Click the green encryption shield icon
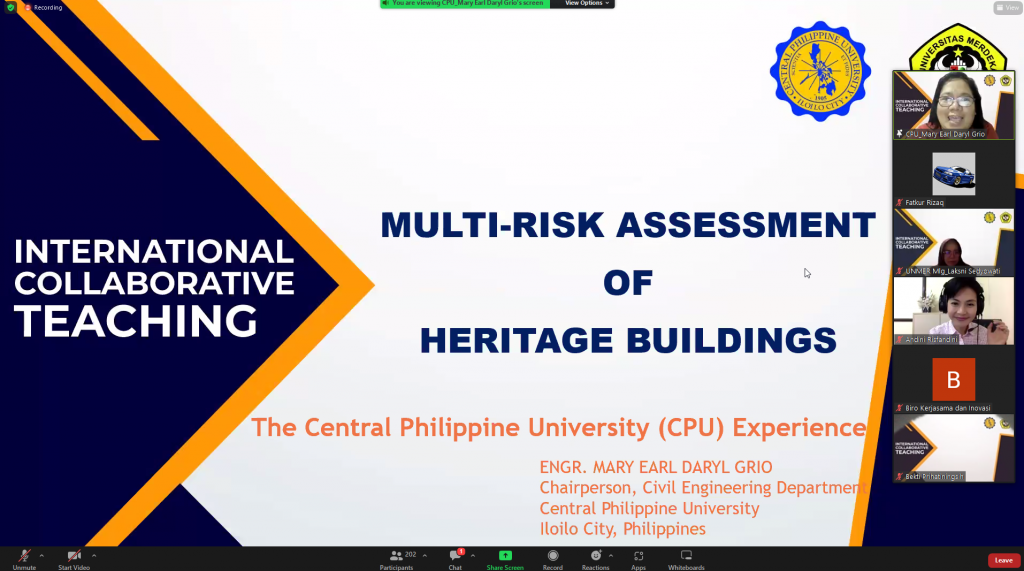Screen dimensions: 1024x571 10,7
